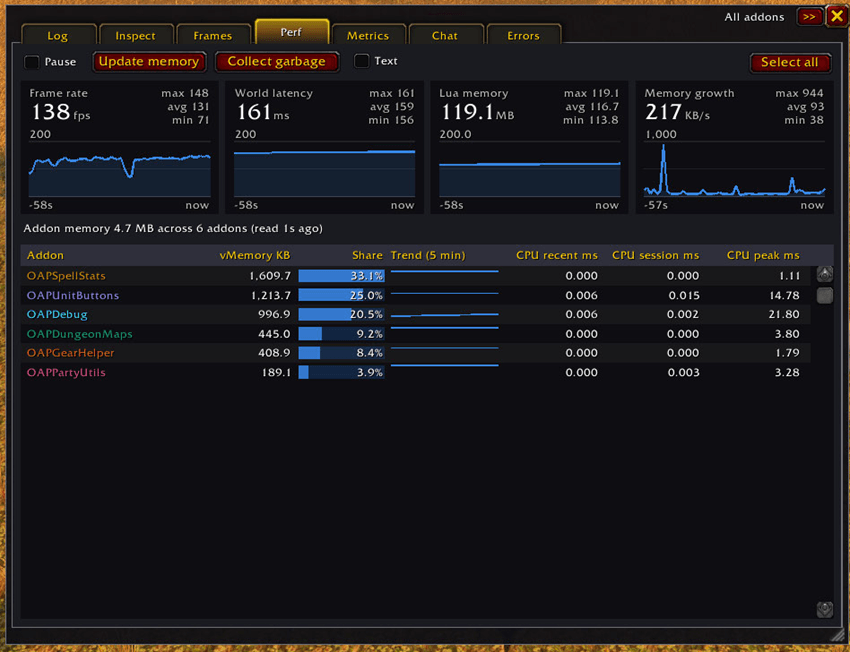Screen dimensions: 850x652
Task: Close the debug window
Action: coord(836,16)
